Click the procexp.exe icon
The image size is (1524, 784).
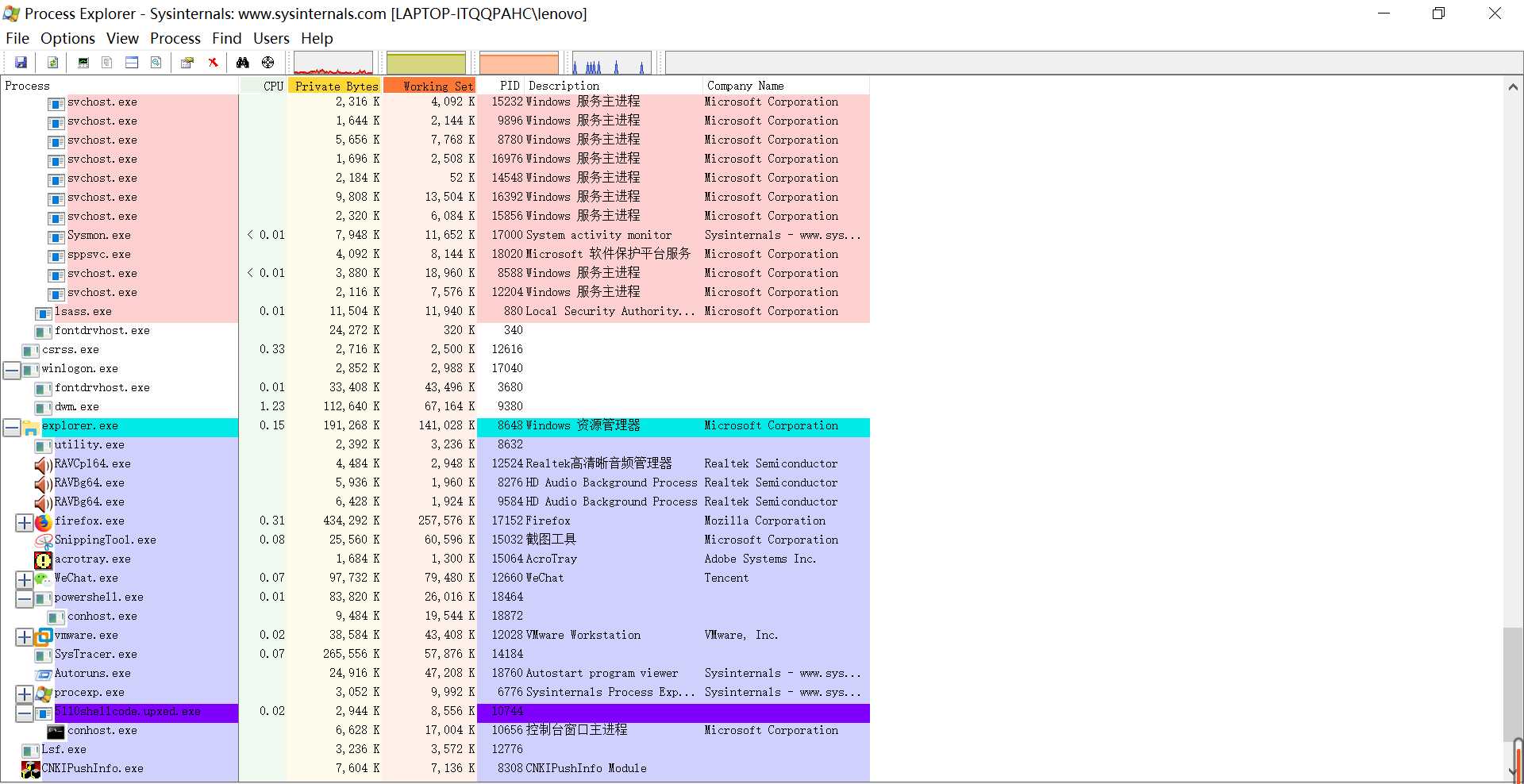point(44,693)
